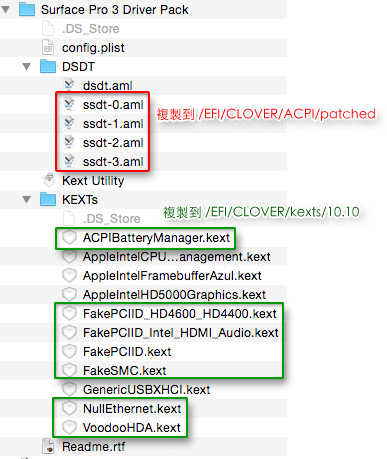Select the Kext Utility name
387x459 pixels.
93,181
